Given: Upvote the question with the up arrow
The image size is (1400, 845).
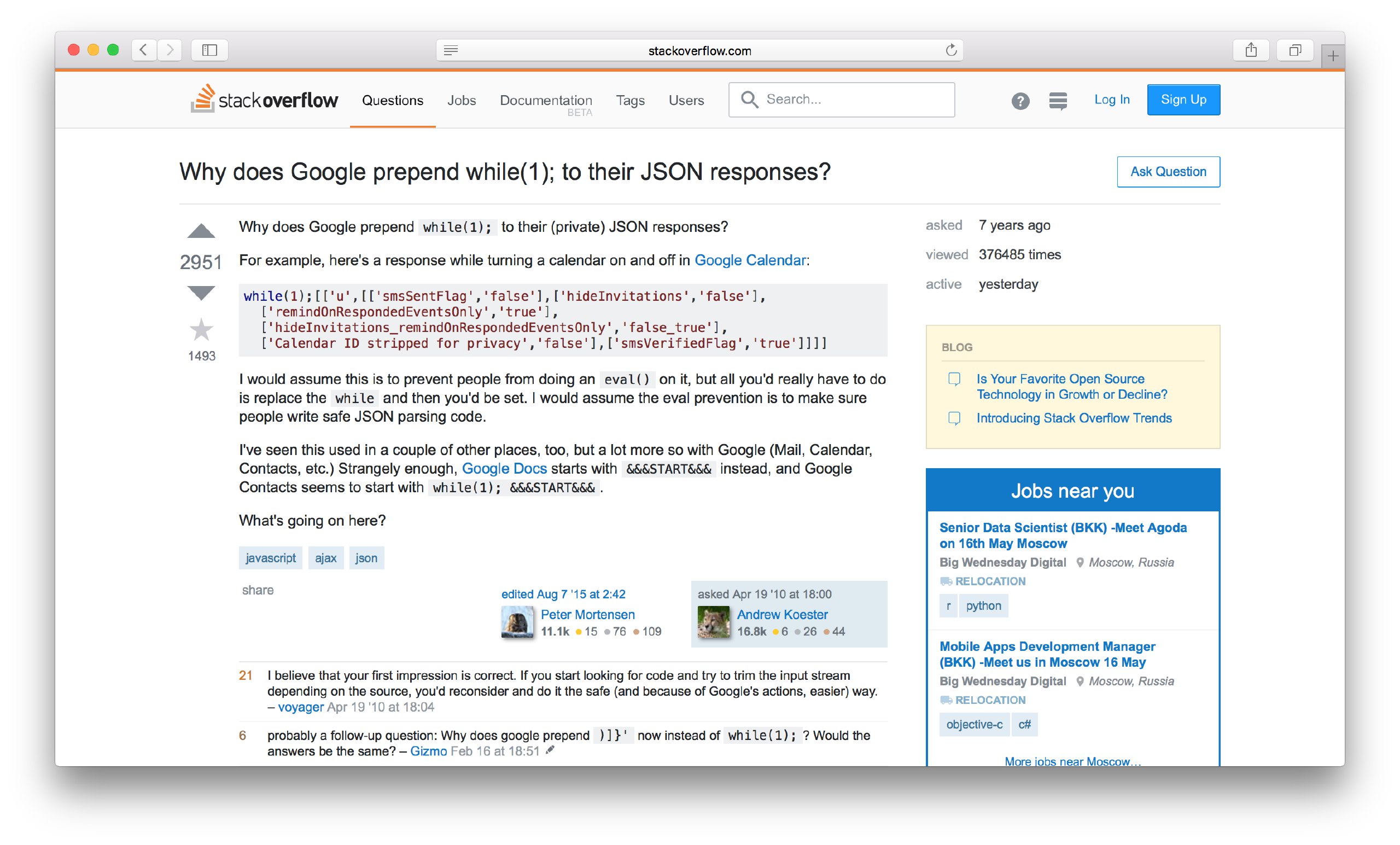Looking at the screenshot, I should 201,231.
